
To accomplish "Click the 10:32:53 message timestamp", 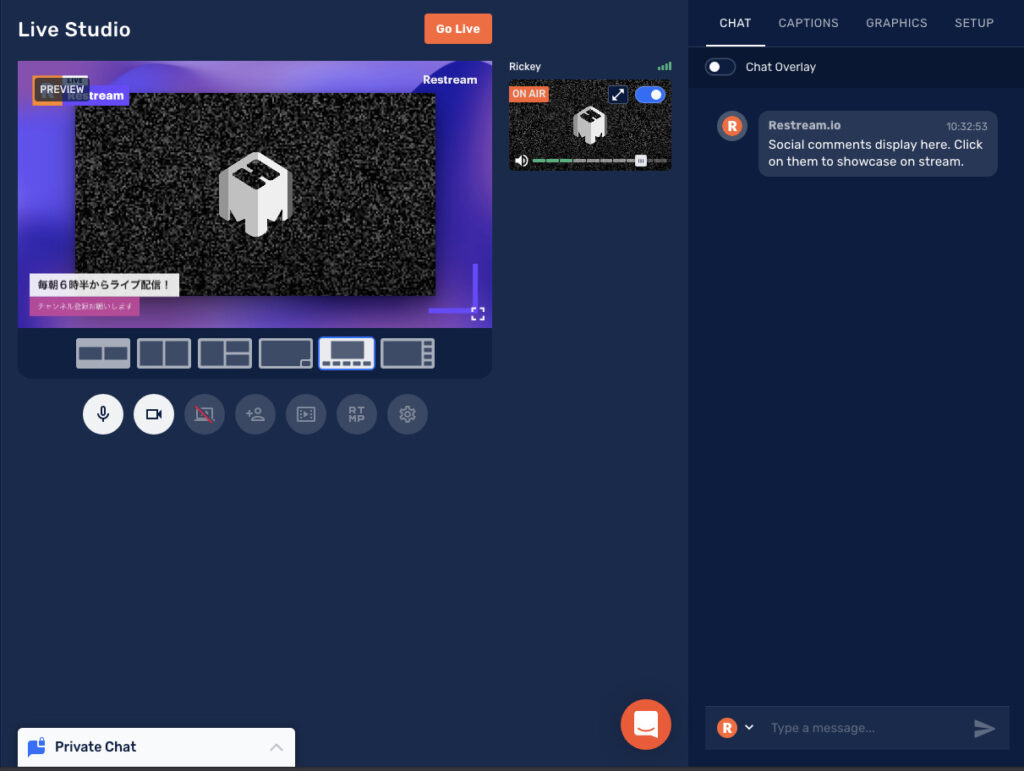I will click(967, 126).
